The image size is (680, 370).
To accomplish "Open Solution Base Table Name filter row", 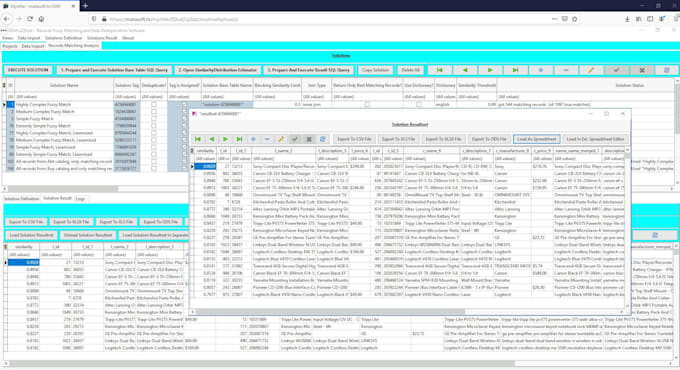I will pyautogui.click(x=227, y=97).
